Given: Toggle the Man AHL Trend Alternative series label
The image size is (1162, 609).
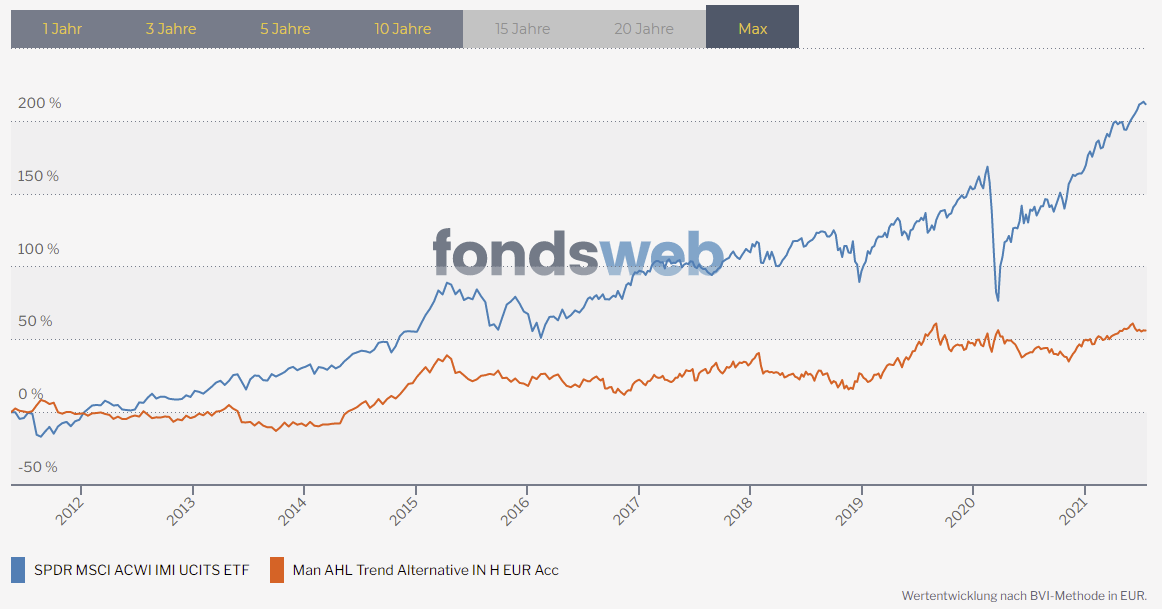Looking at the screenshot, I should tap(425, 570).
